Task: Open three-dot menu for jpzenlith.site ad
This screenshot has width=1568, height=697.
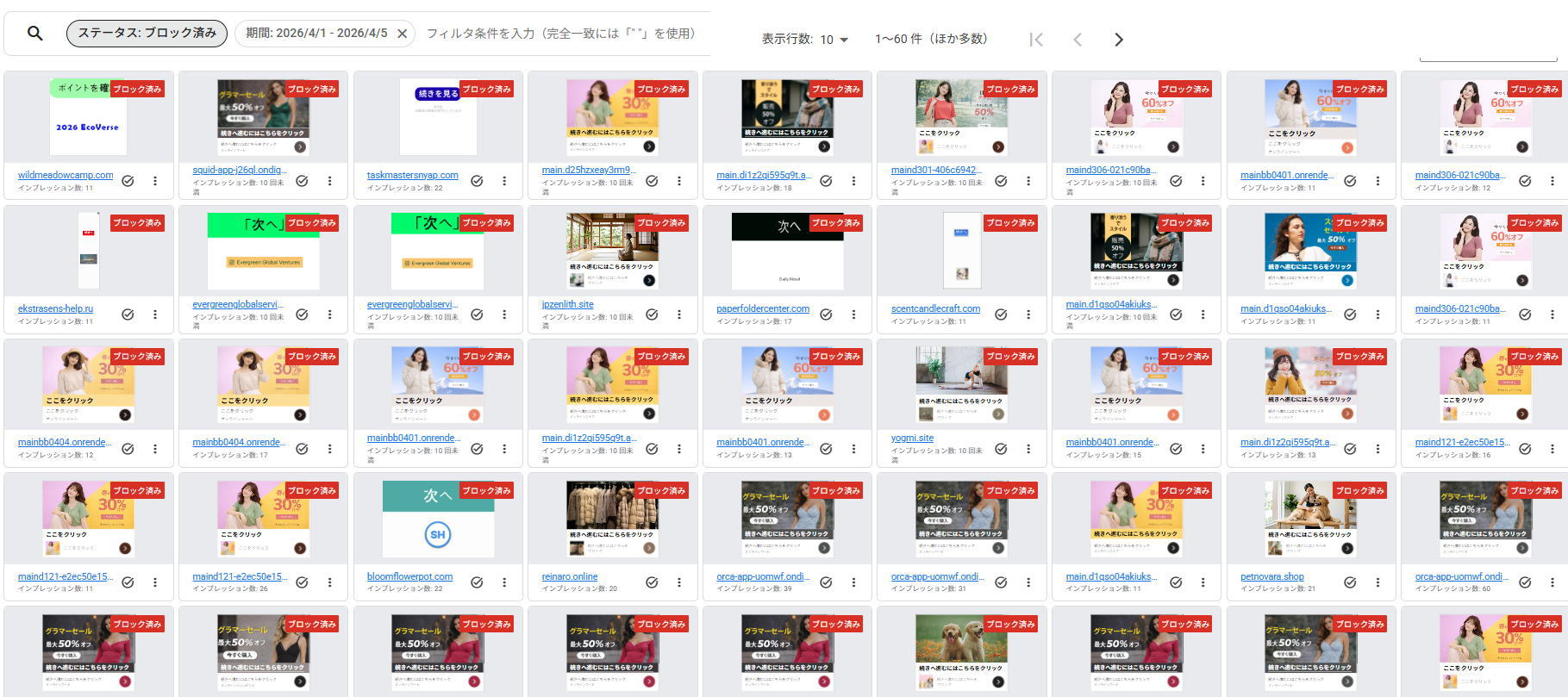Action: 679,314
